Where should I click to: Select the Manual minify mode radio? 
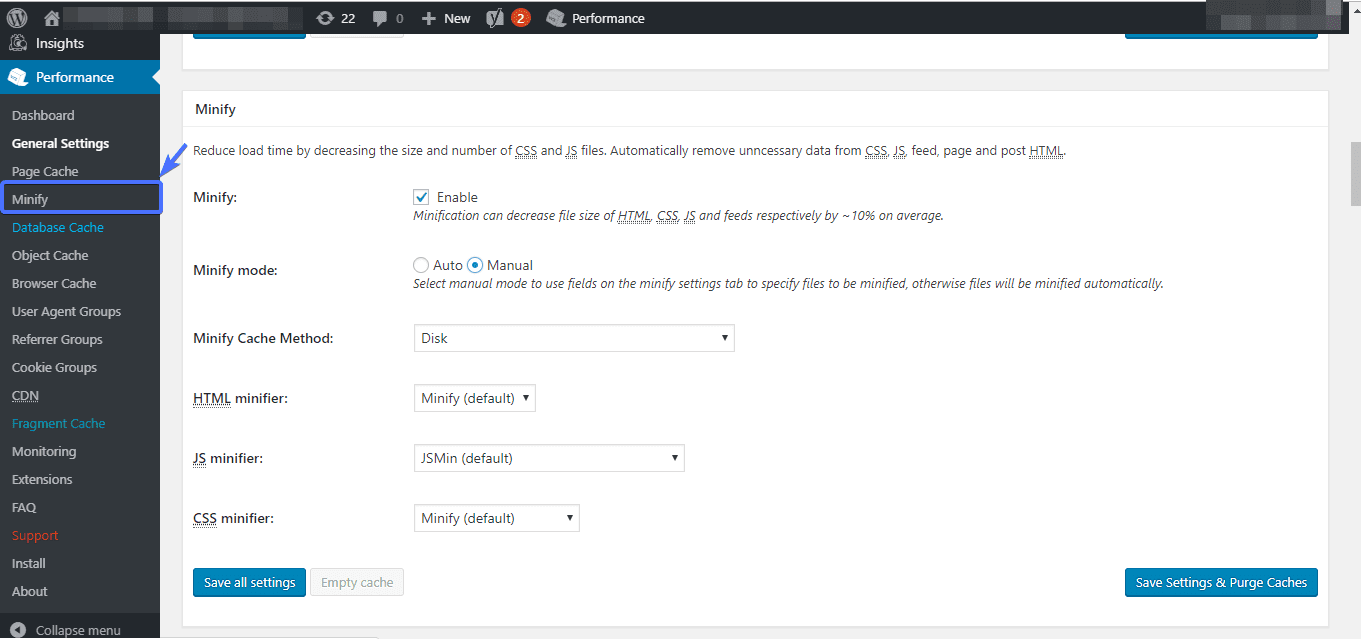475,265
